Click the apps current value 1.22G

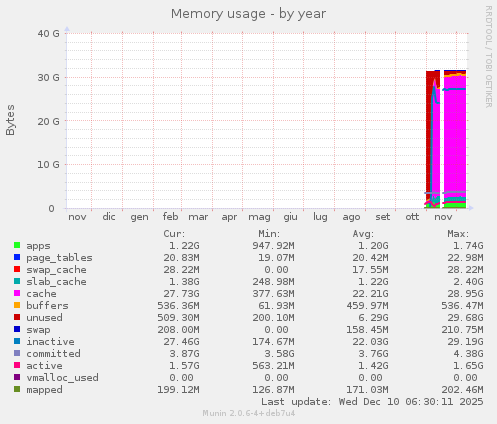pos(184,246)
